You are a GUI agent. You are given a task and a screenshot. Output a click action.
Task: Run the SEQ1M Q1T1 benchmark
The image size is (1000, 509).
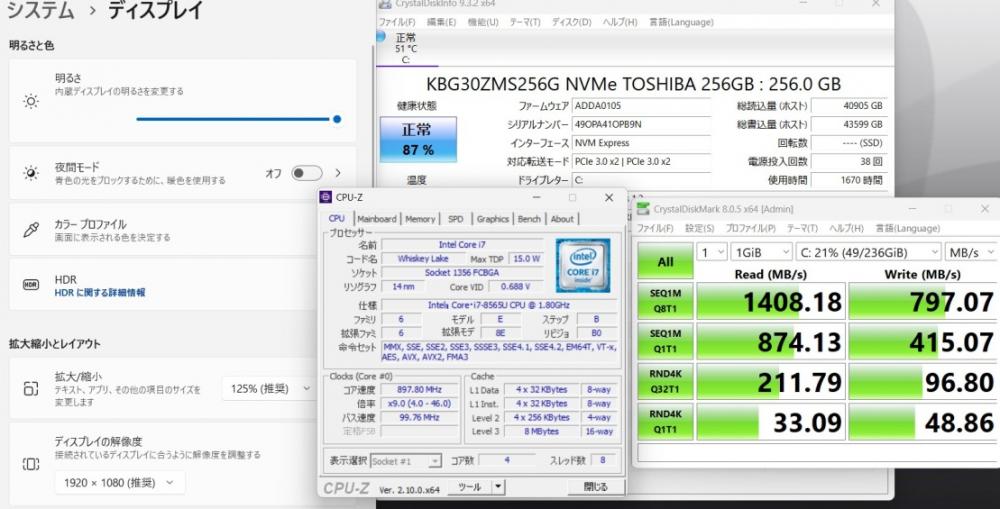click(x=665, y=341)
